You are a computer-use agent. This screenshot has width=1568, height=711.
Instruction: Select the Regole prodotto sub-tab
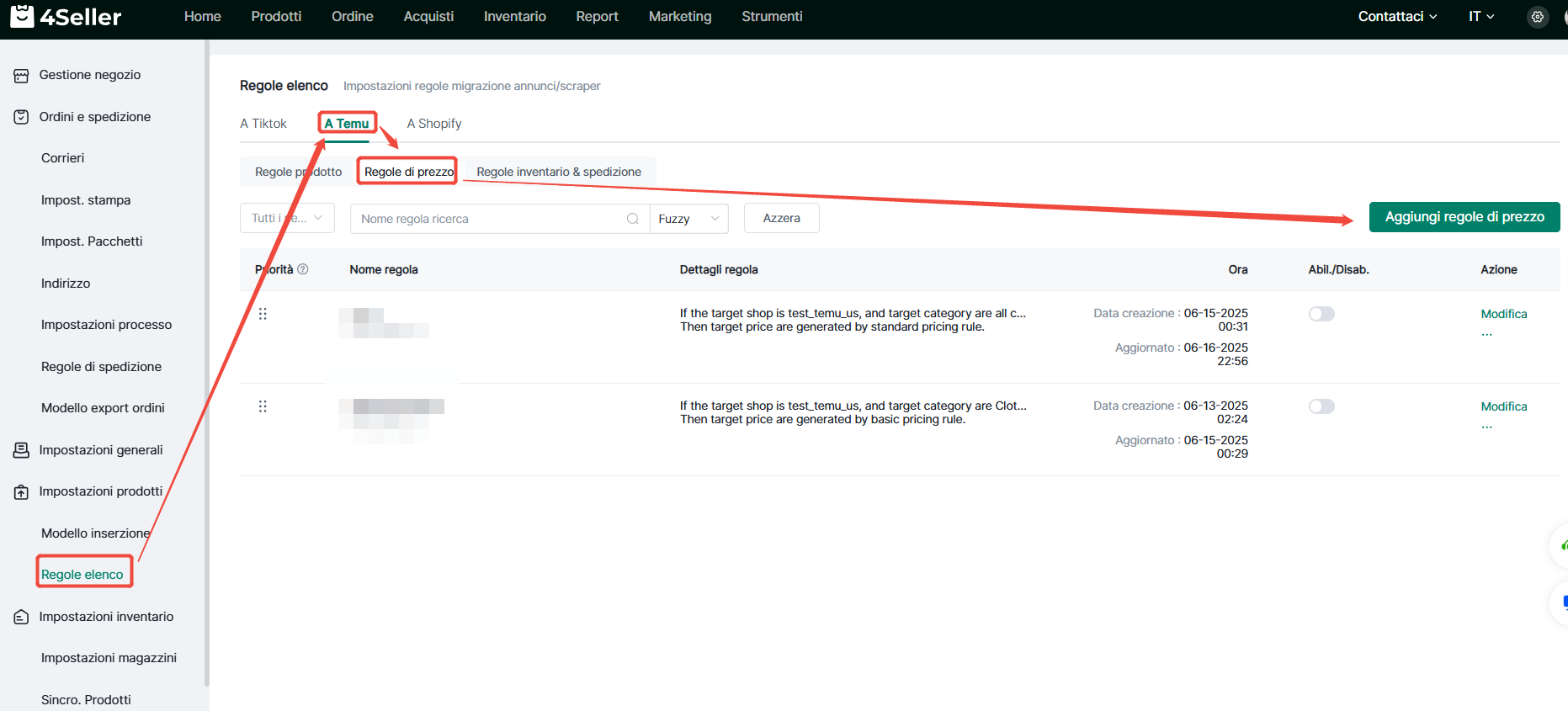tap(299, 172)
